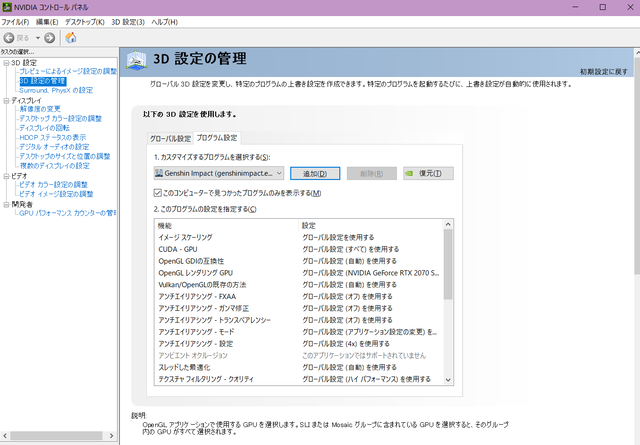Open HDCP ステータスの表示 tree item
640x445 pixels.
pos(53,137)
